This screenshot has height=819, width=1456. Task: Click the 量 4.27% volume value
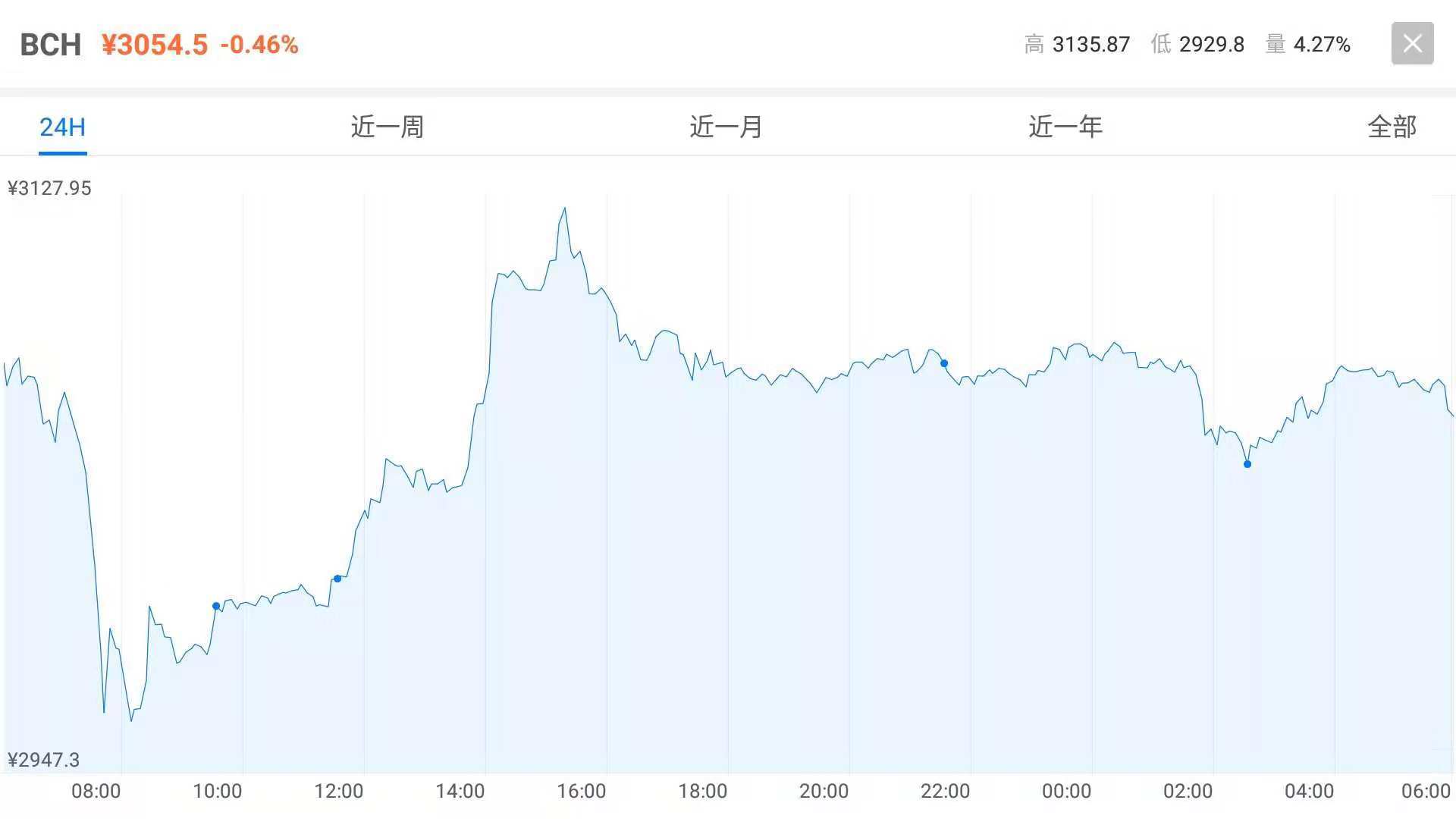pyautogui.click(x=1308, y=45)
